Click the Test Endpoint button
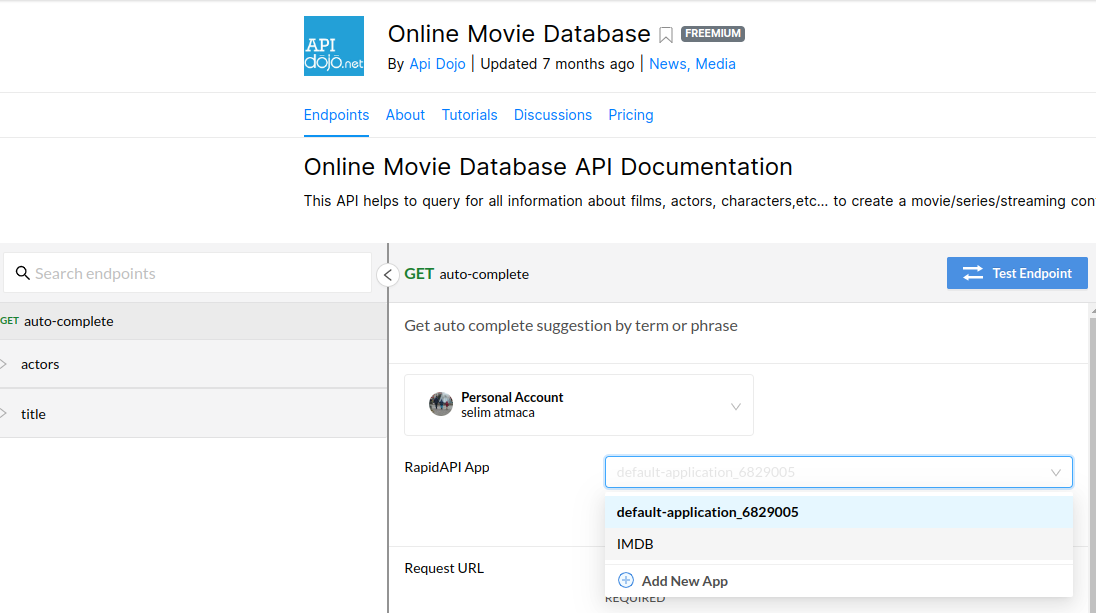 1017,273
